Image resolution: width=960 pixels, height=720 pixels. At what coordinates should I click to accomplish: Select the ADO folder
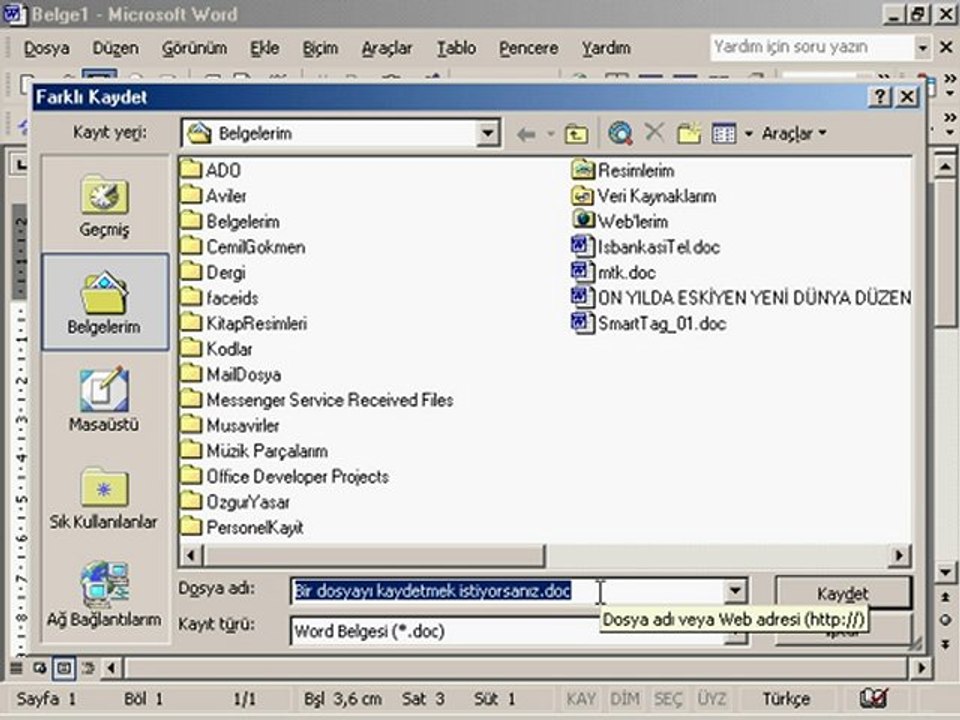211,170
